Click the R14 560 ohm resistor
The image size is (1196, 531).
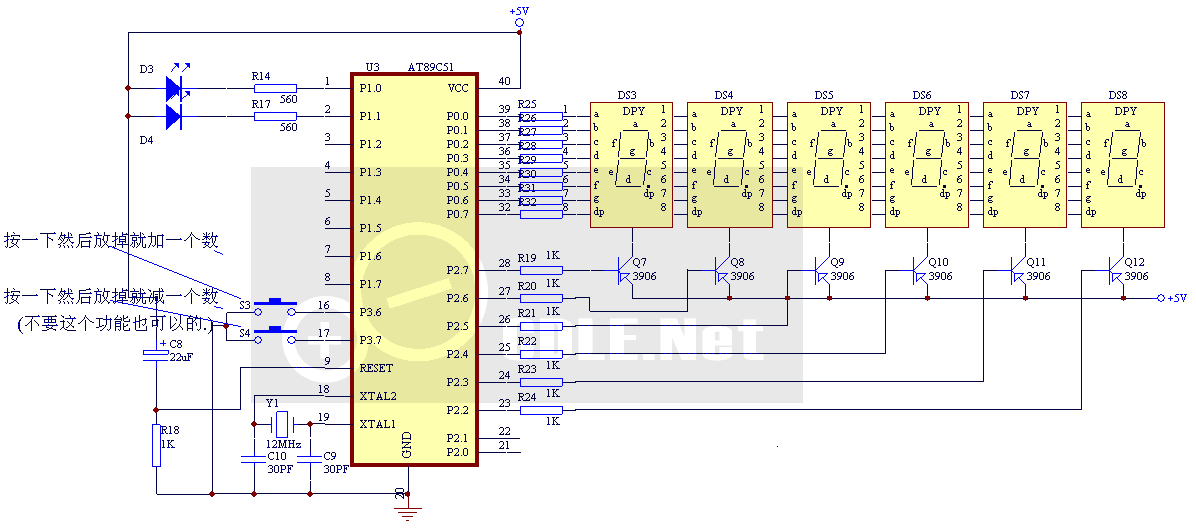[x=276, y=88]
